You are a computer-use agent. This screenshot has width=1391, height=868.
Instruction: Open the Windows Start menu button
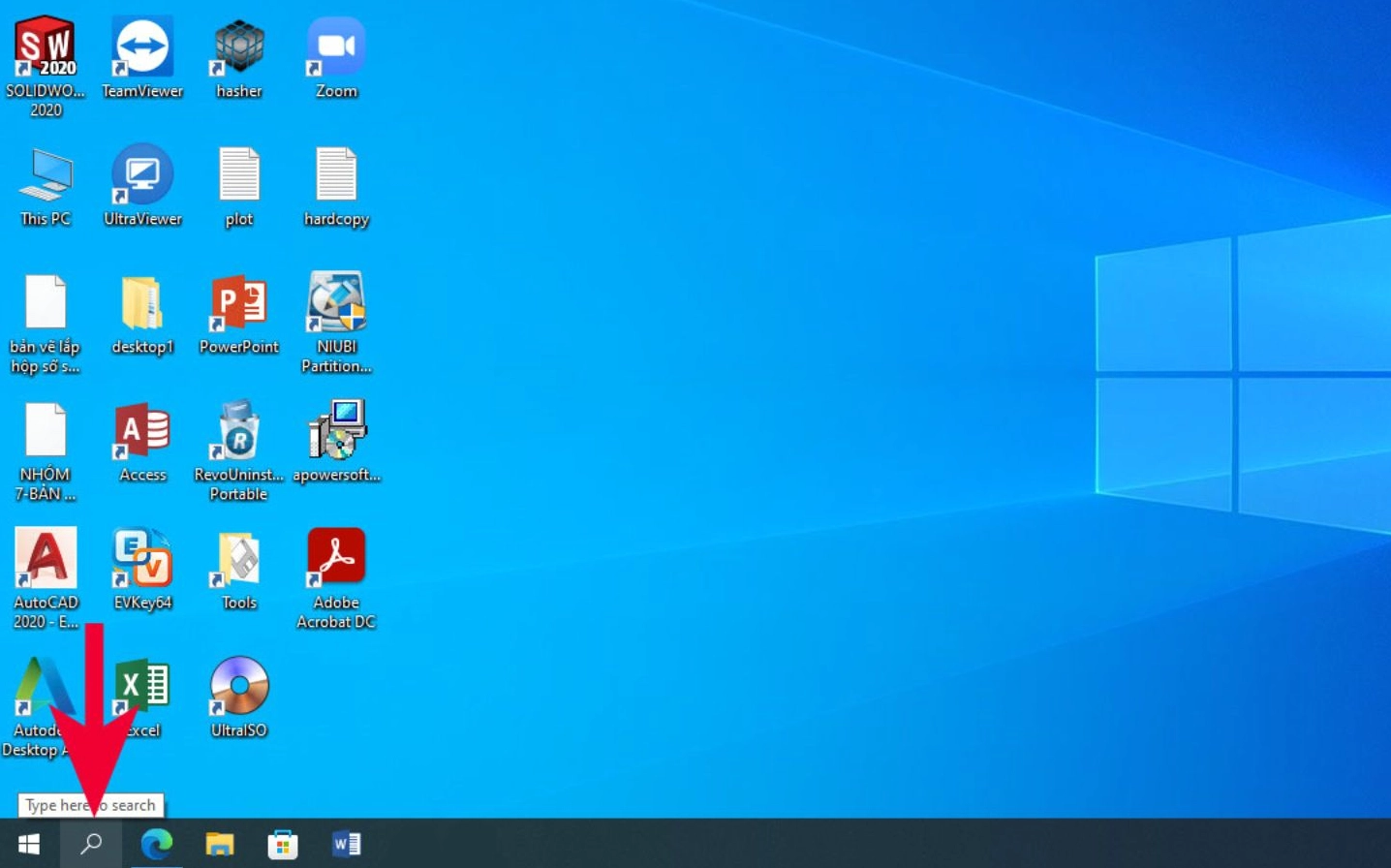click(29, 844)
